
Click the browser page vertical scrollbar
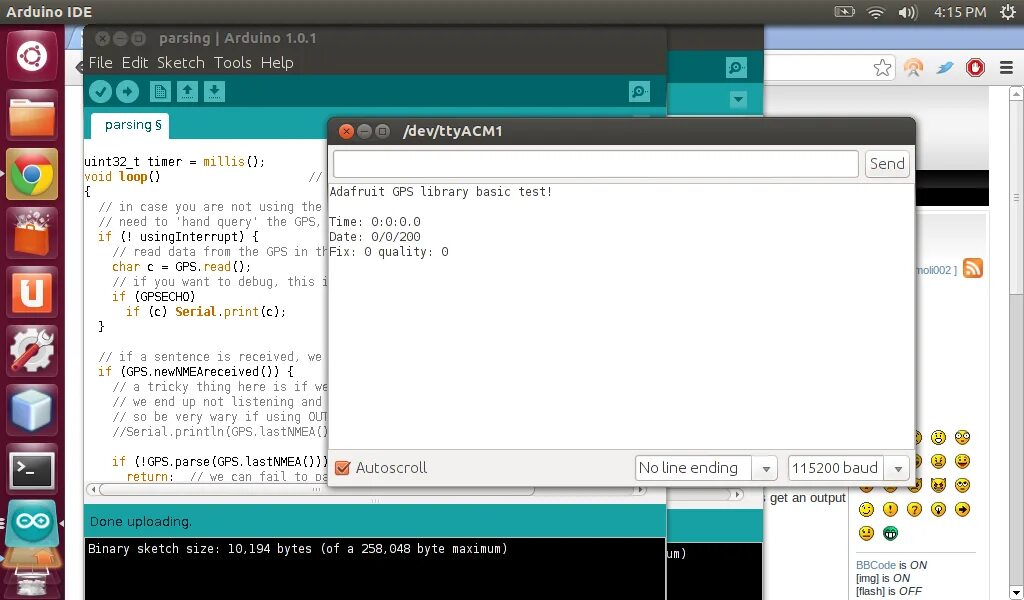pyautogui.click(x=1016, y=198)
